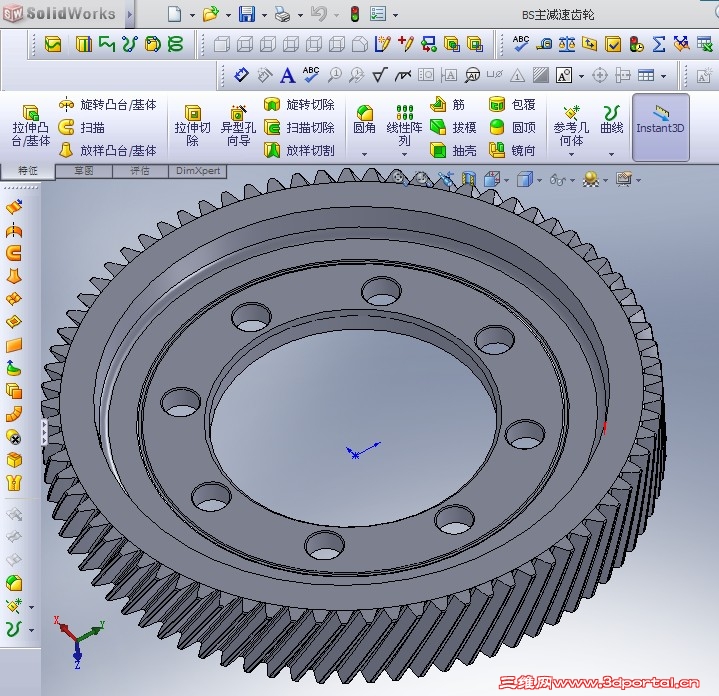The height and width of the screenshot is (696, 719).
Task: Toggle Hide/Show Items glasses icon
Action: 558,180
